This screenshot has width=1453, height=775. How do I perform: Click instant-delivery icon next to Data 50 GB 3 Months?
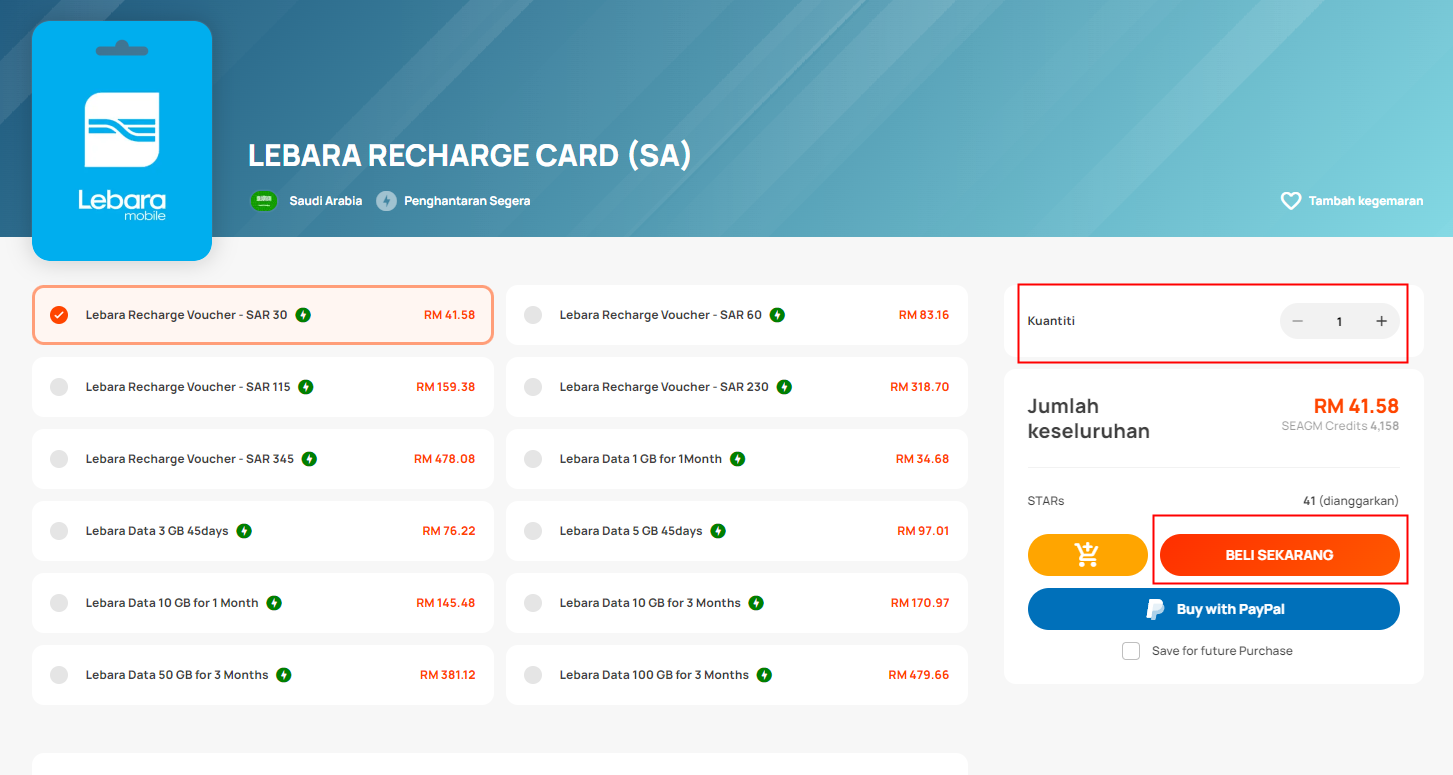pyautogui.click(x=284, y=675)
